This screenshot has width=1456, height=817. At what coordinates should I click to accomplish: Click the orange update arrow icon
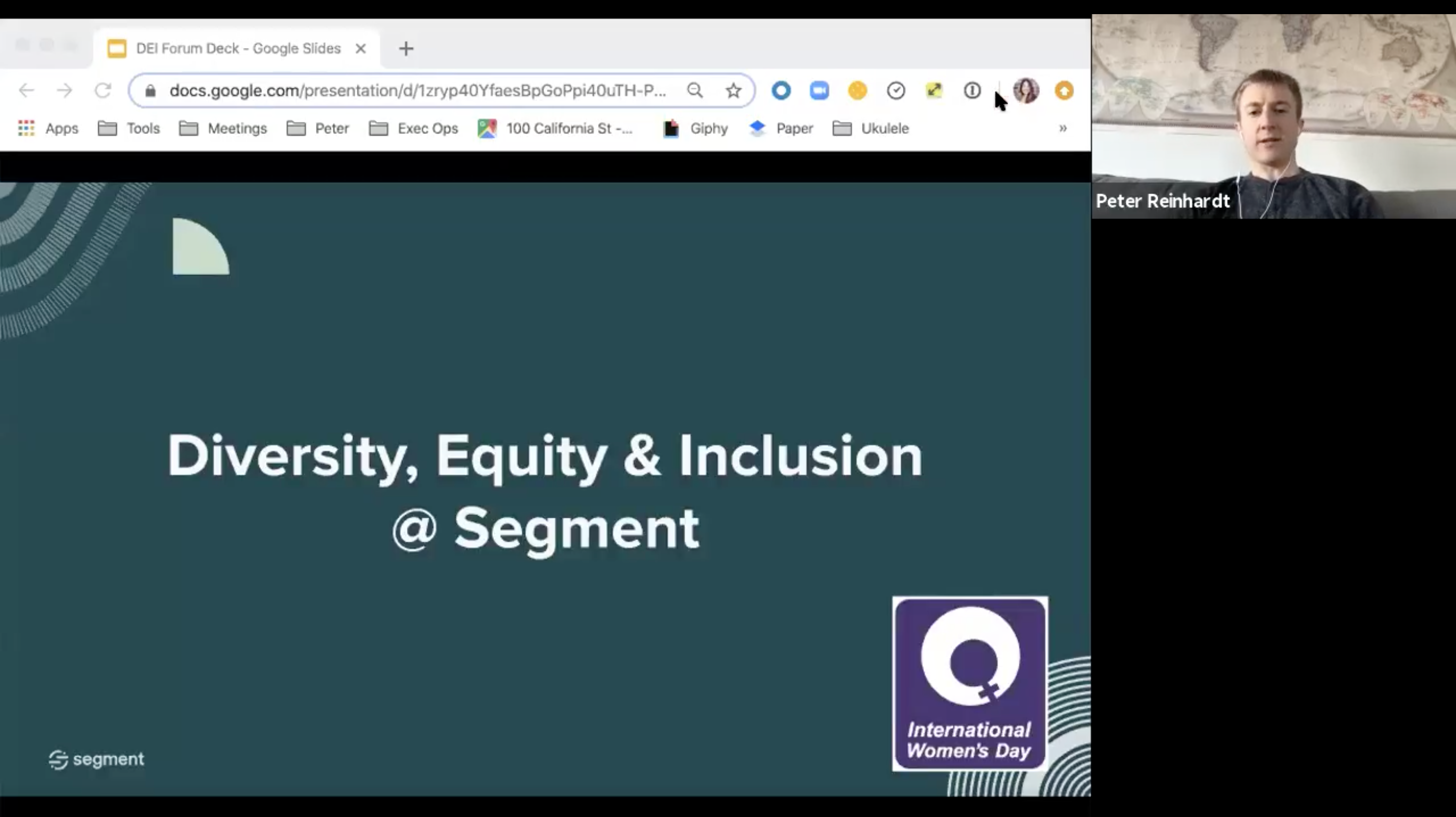pyautogui.click(x=1064, y=90)
